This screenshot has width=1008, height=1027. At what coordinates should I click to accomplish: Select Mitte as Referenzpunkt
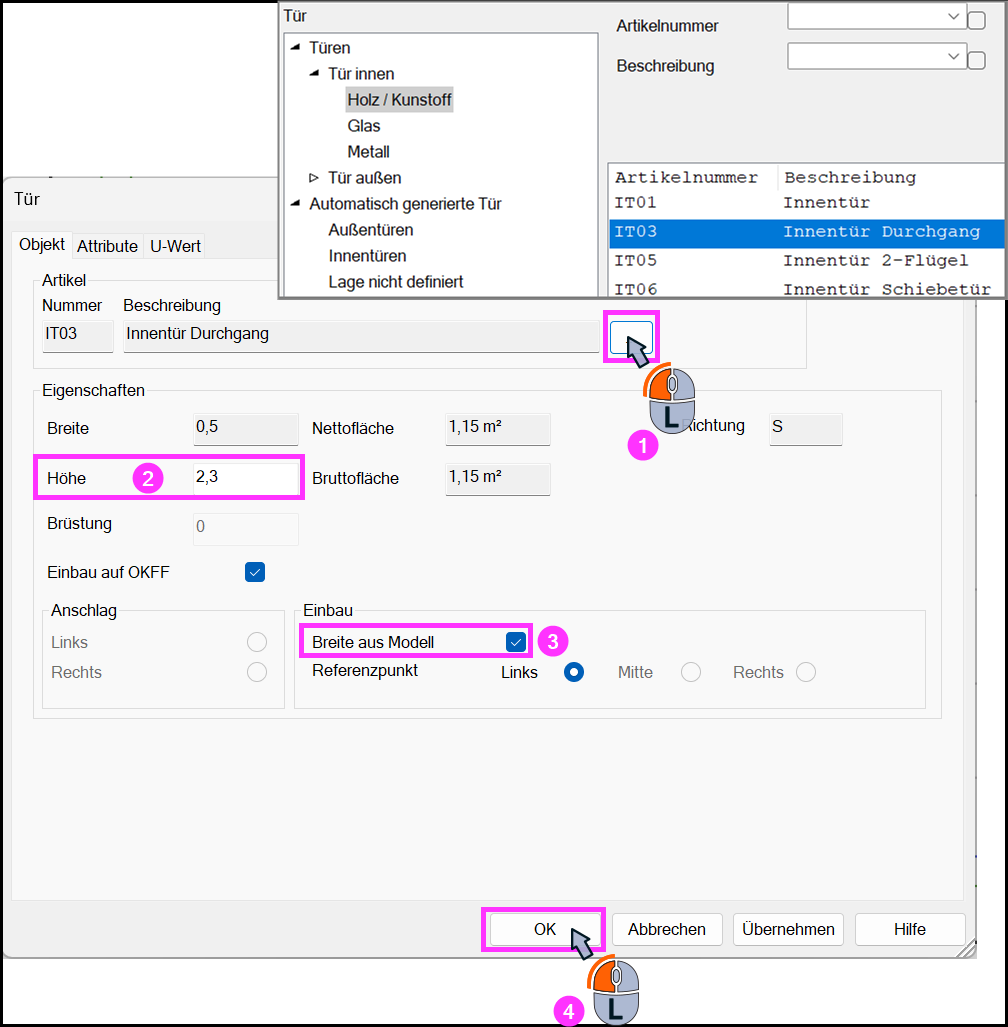coord(690,672)
